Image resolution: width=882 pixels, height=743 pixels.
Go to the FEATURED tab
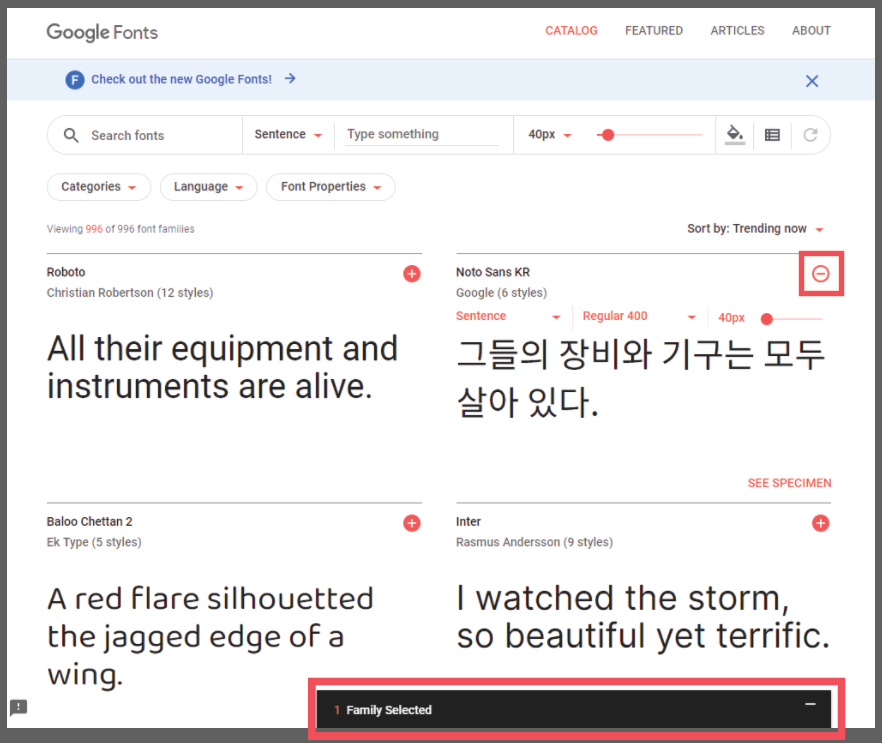click(x=654, y=30)
